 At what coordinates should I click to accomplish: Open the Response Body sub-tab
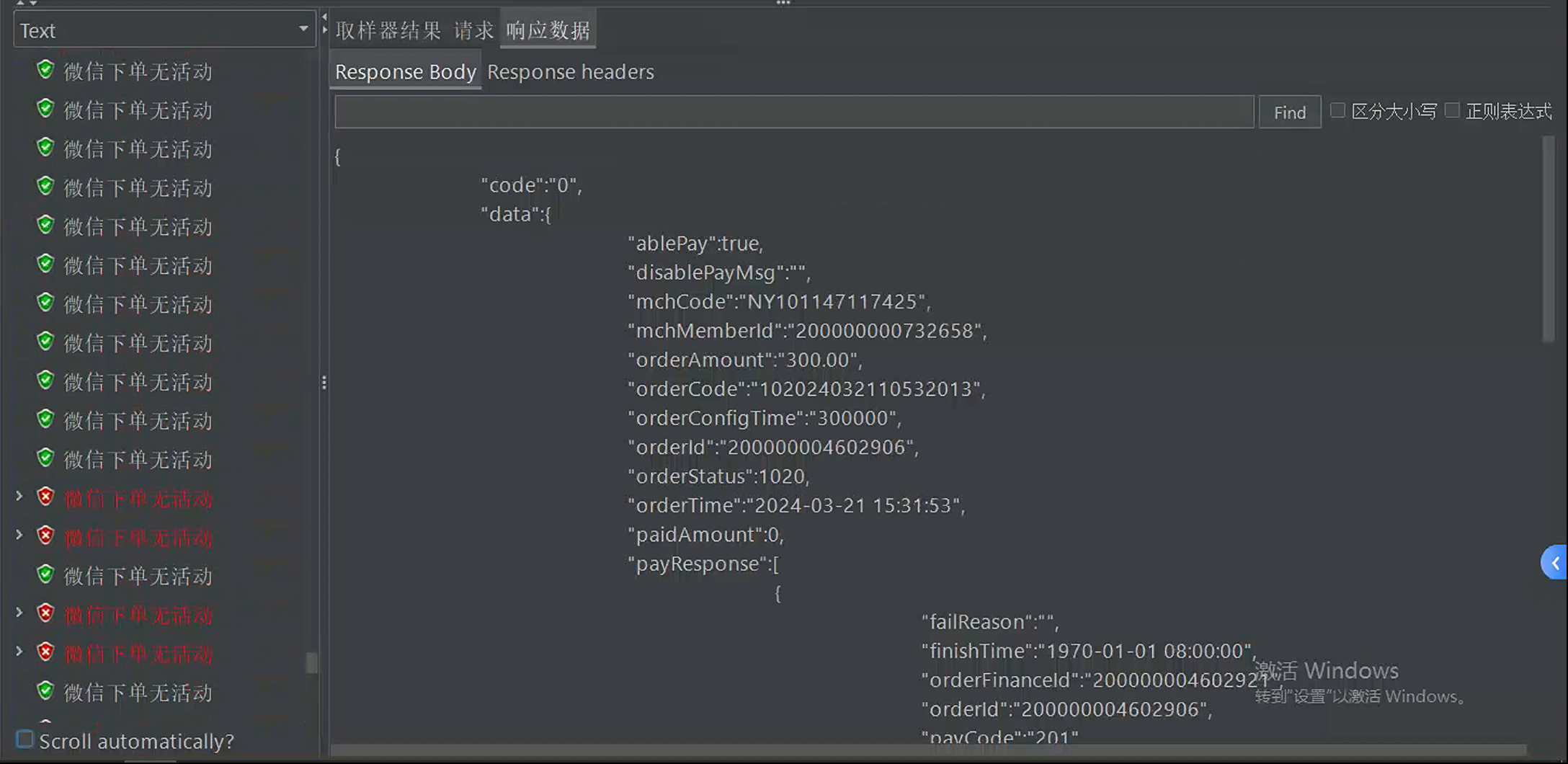(x=405, y=72)
